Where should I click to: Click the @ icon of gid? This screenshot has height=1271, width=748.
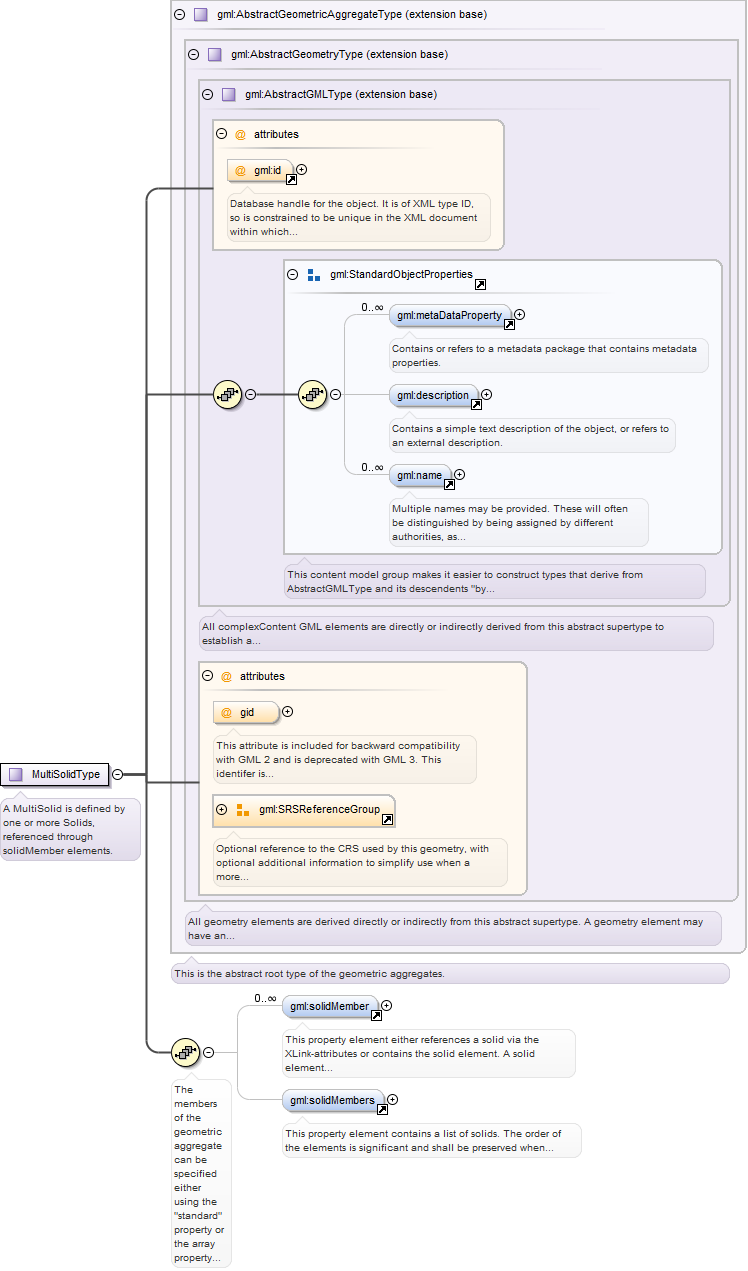(x=226, y=712)
